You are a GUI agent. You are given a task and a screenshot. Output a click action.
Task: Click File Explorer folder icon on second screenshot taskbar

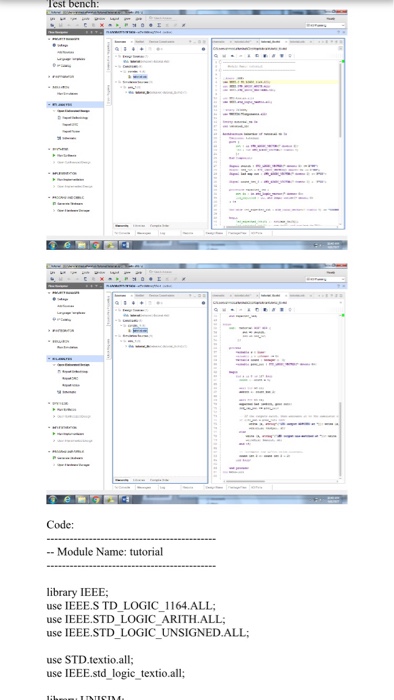tap(81, 499)
